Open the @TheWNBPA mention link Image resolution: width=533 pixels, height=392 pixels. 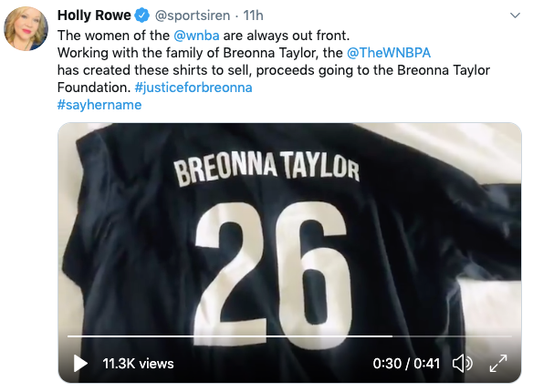[x=389, y=53]
